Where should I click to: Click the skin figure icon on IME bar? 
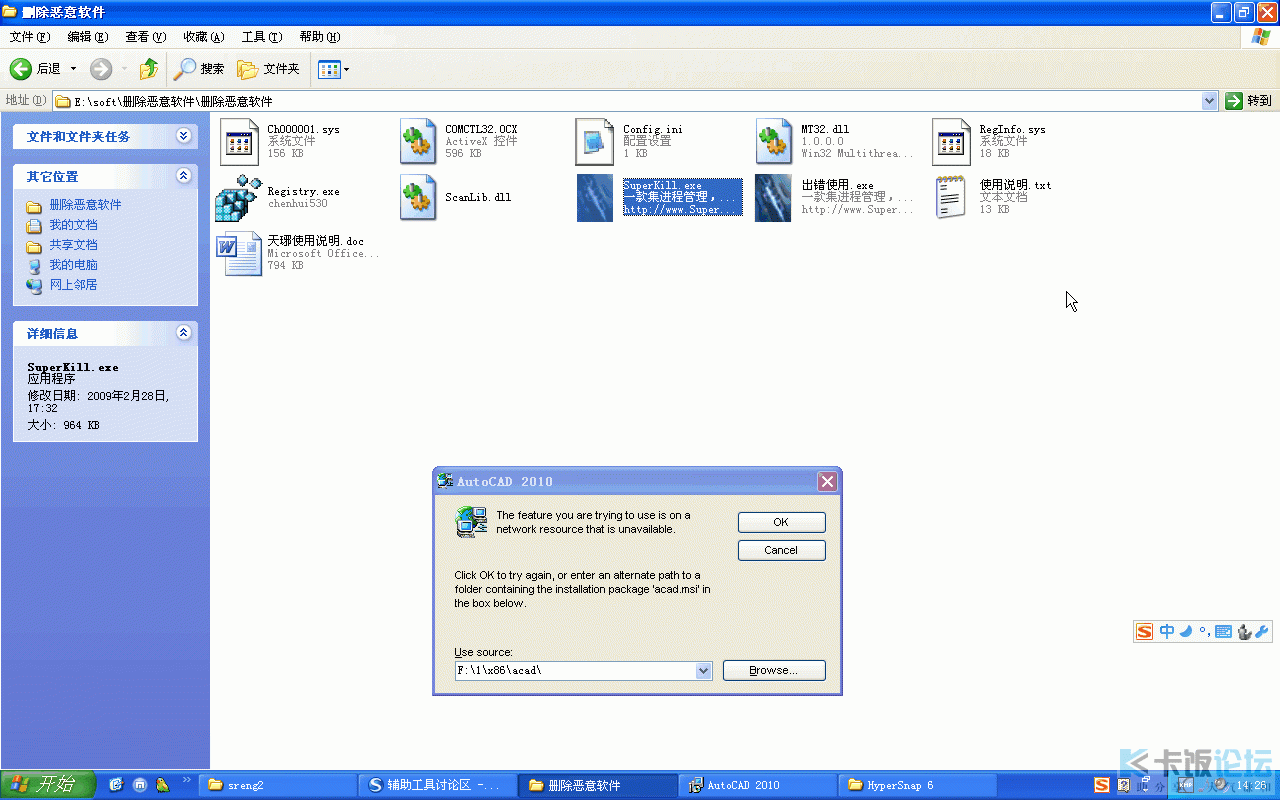[1244, 632]
